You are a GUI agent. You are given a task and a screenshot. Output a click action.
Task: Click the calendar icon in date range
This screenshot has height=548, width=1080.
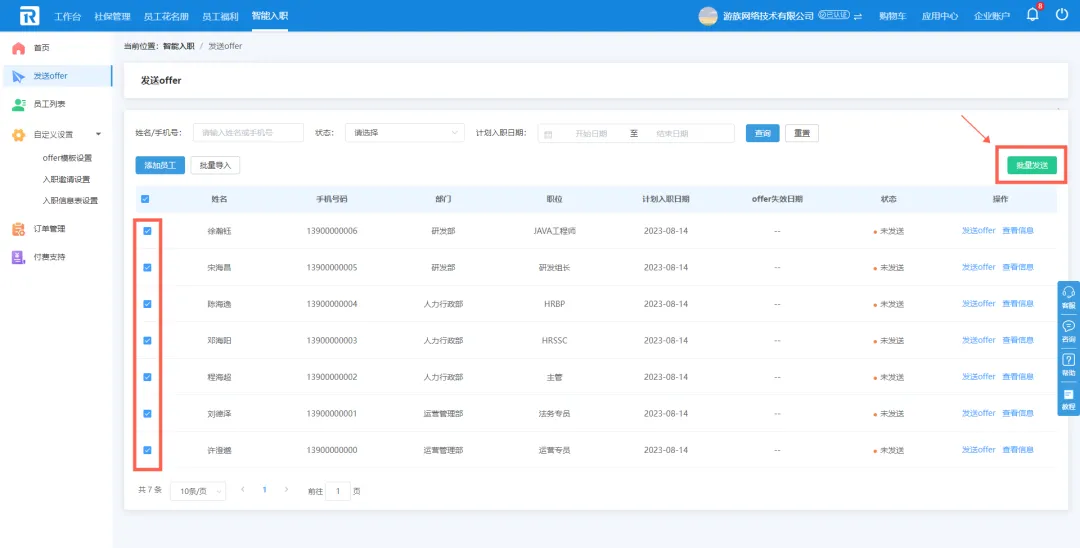tap(548, 134)
